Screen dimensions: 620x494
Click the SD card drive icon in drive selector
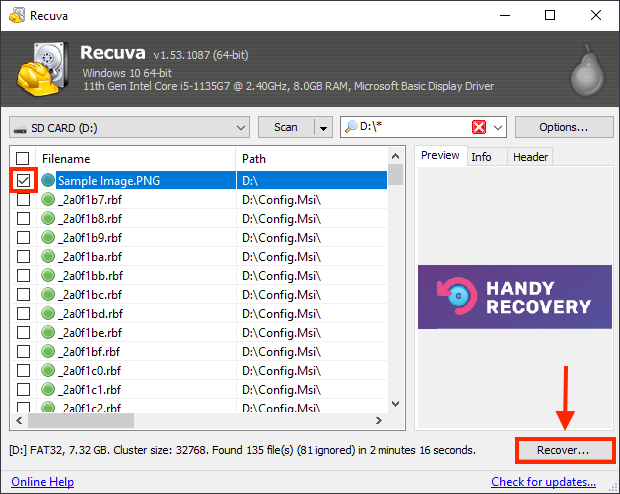coord(20,129)
